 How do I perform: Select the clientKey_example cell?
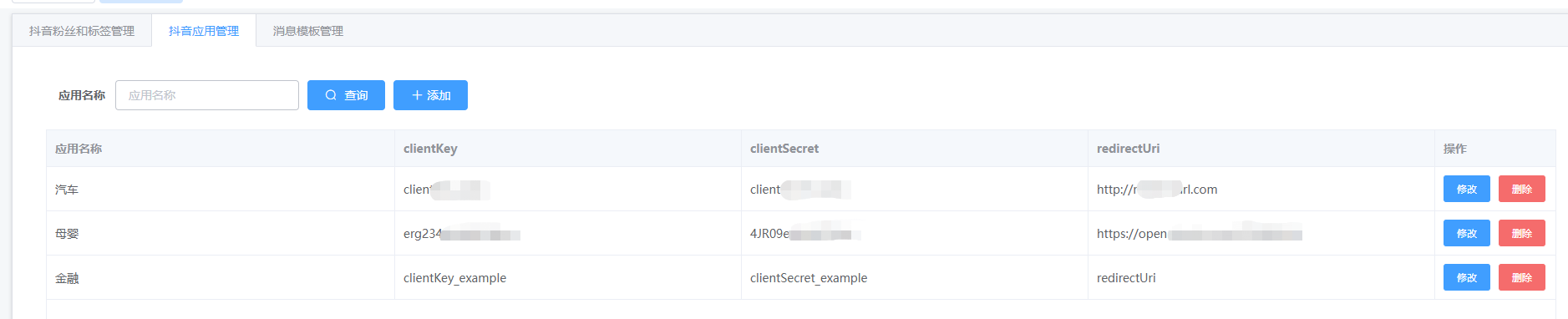(567, 277)
